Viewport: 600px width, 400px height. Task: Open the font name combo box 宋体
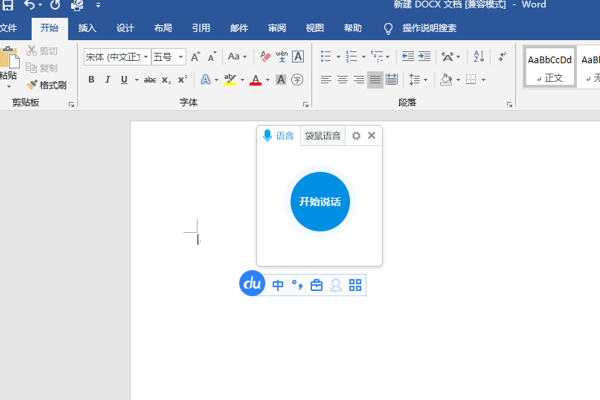pos(117,57)
